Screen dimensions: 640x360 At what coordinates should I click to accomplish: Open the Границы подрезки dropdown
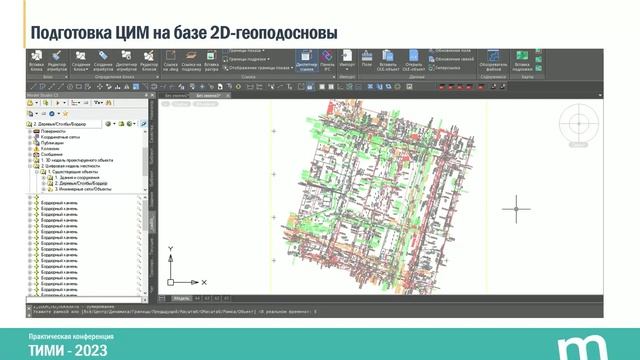(247, 59)
